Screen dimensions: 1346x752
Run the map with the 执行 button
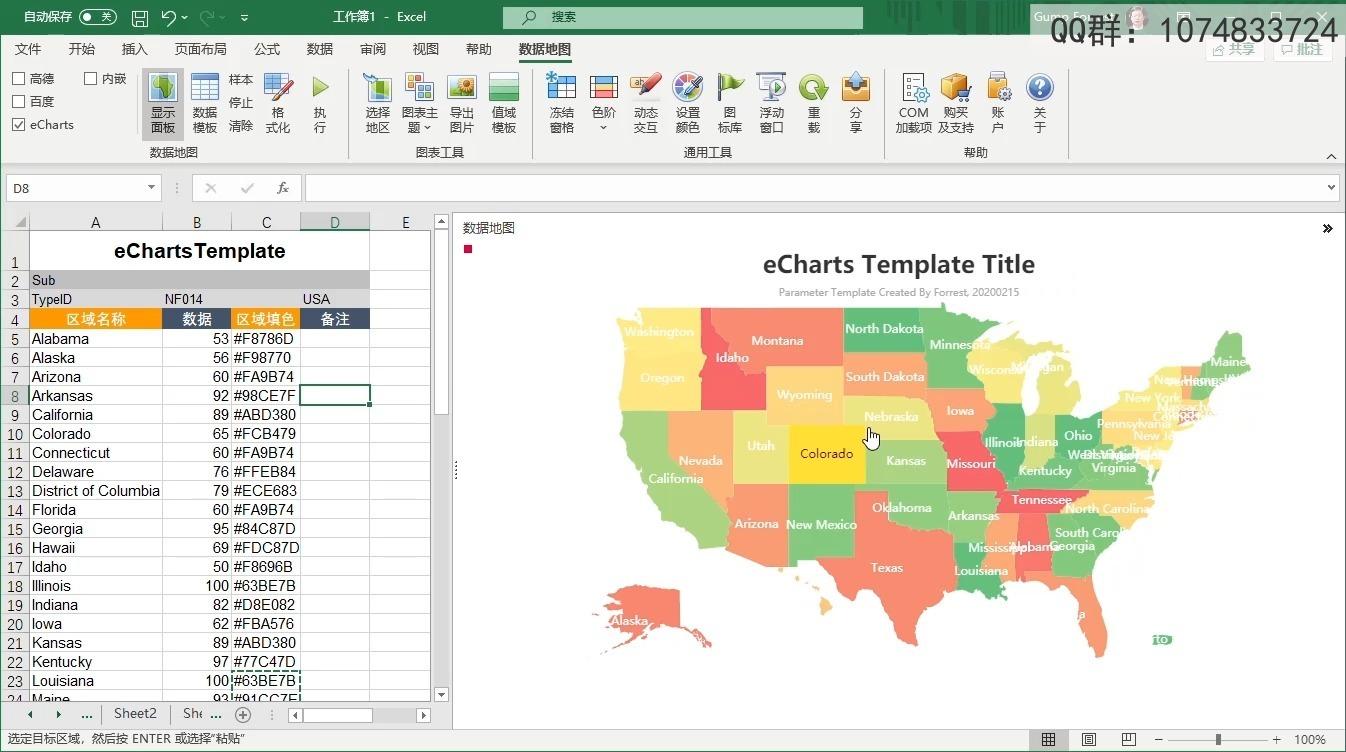(320, 103)
